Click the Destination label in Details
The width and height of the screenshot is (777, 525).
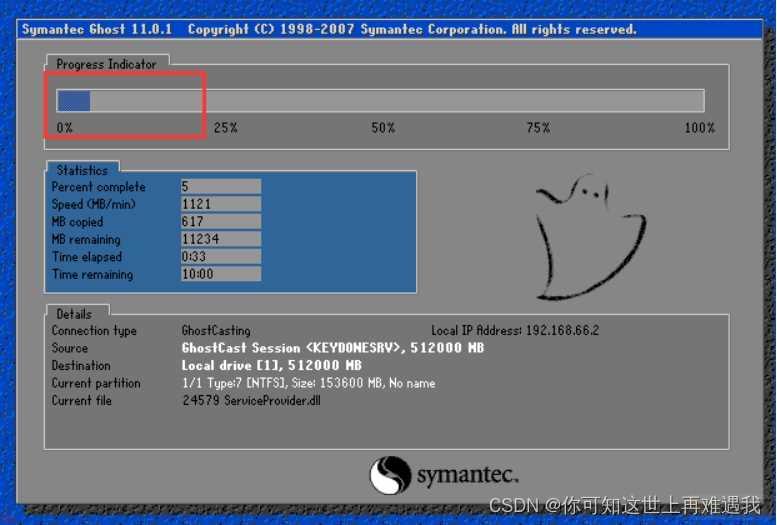(x=81, y=365)
